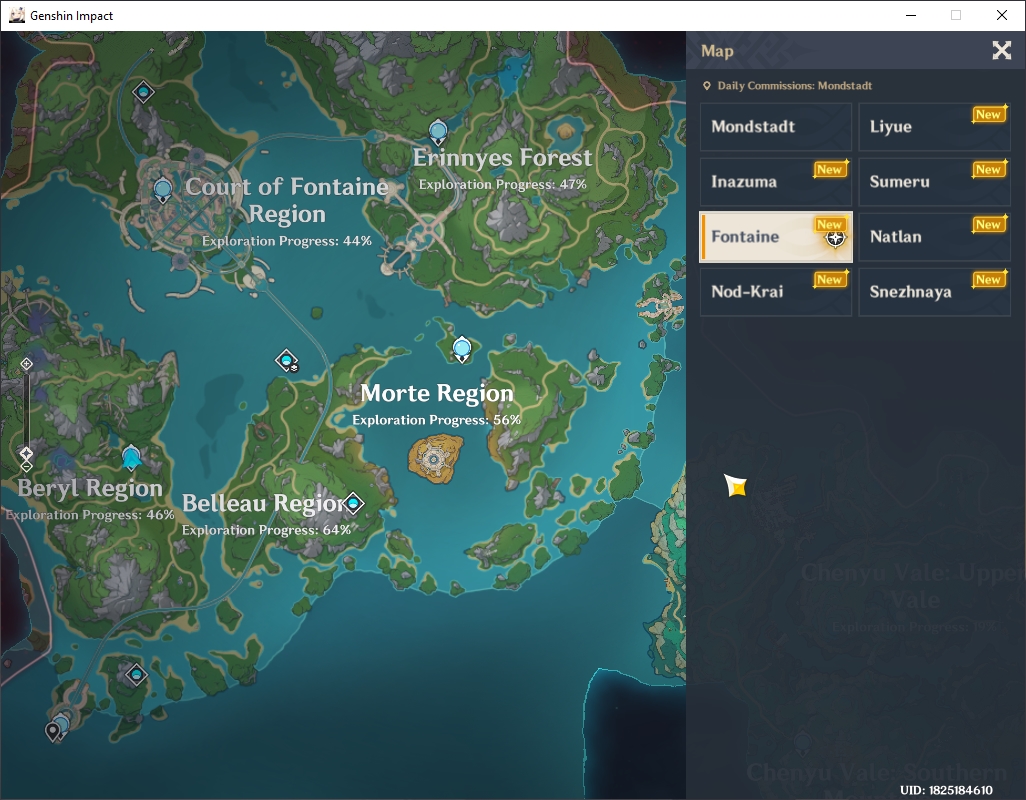
Task: Open the Liyue region map
Action: pyautogui.click(x=934, y=126)
